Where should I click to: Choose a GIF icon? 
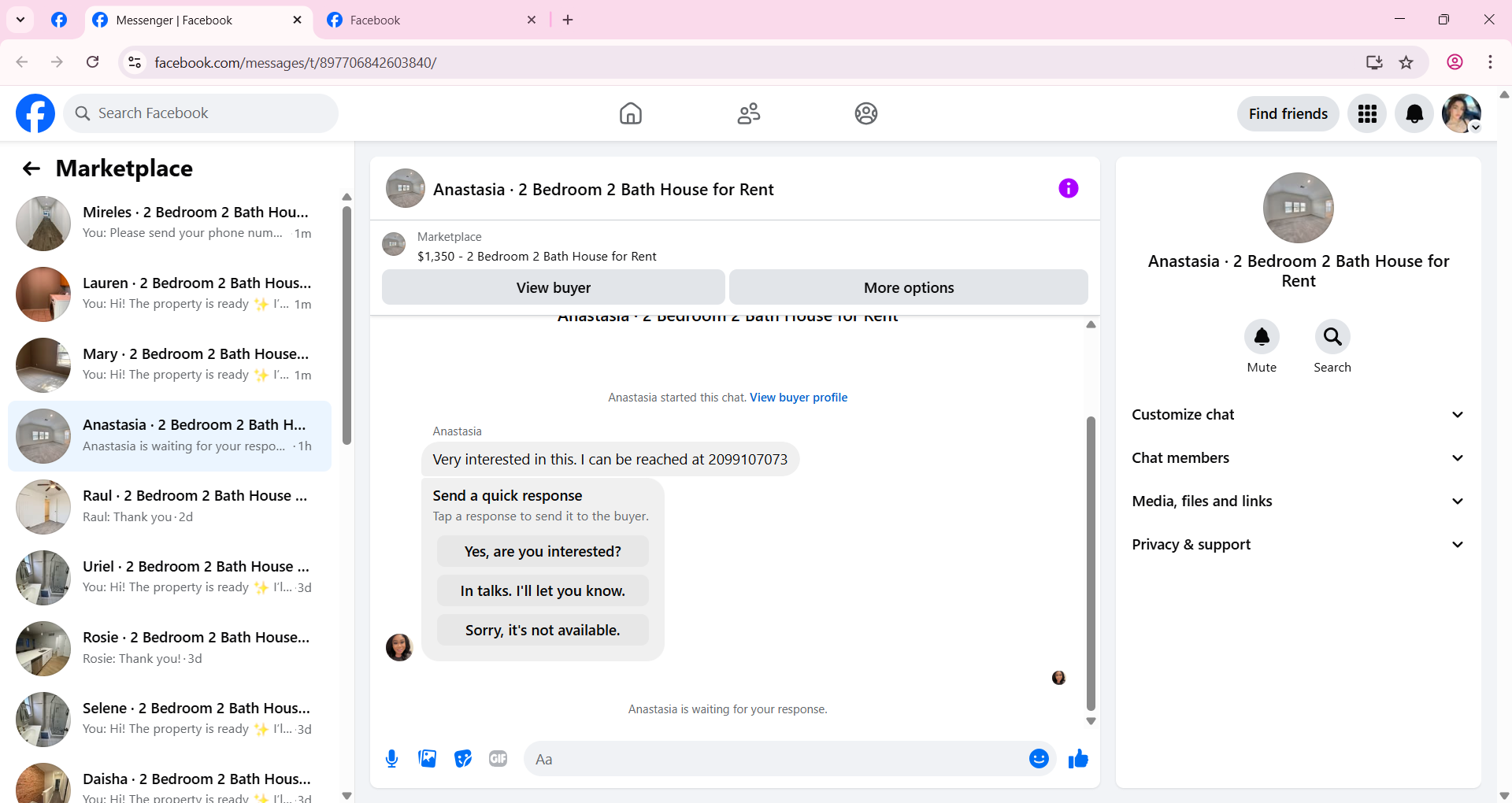tap(498, 759)
